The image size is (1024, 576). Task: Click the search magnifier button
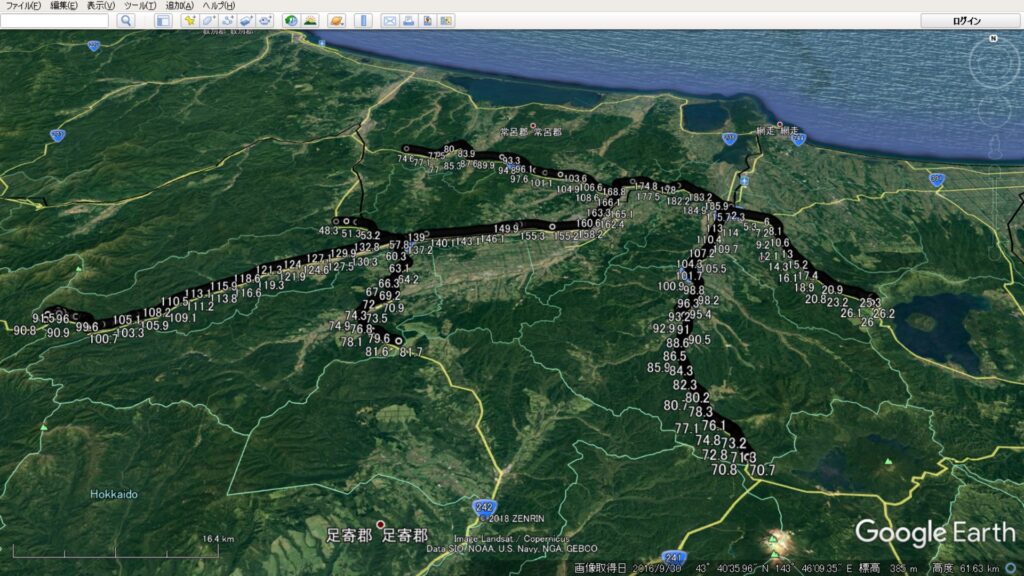(x=126, y=20)
